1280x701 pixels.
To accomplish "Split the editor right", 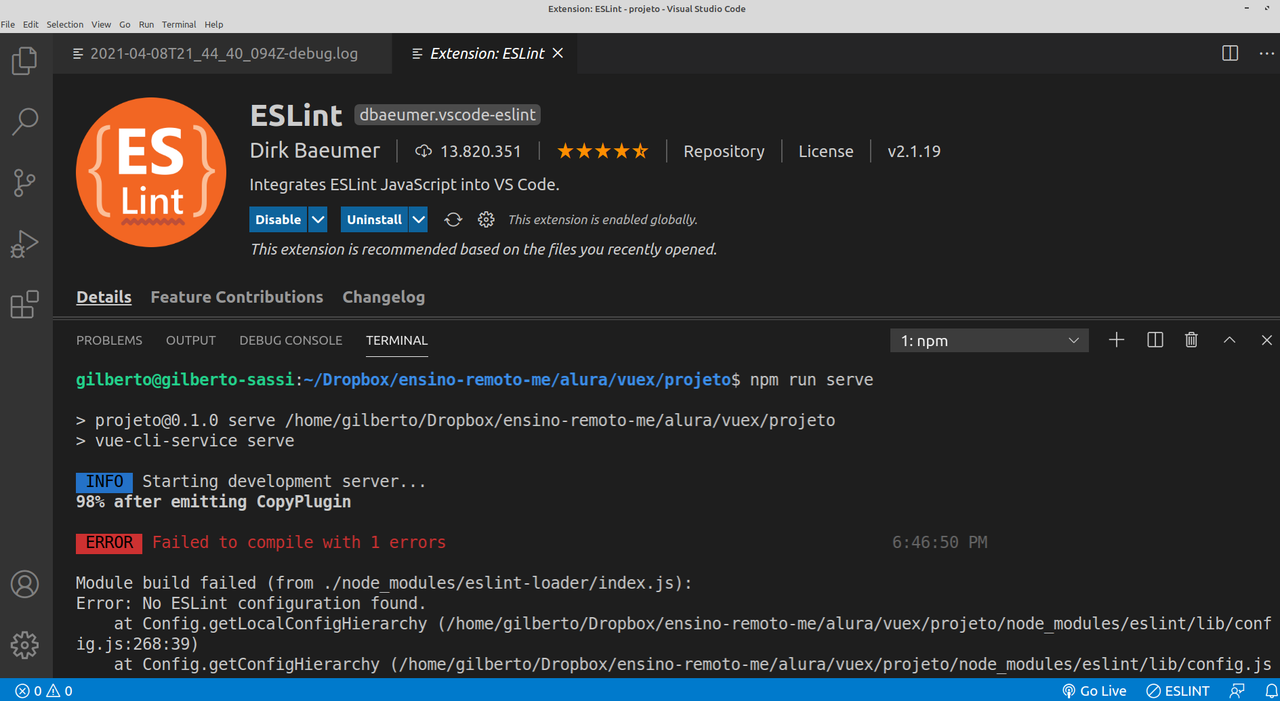I will [x=1230, y=53].
